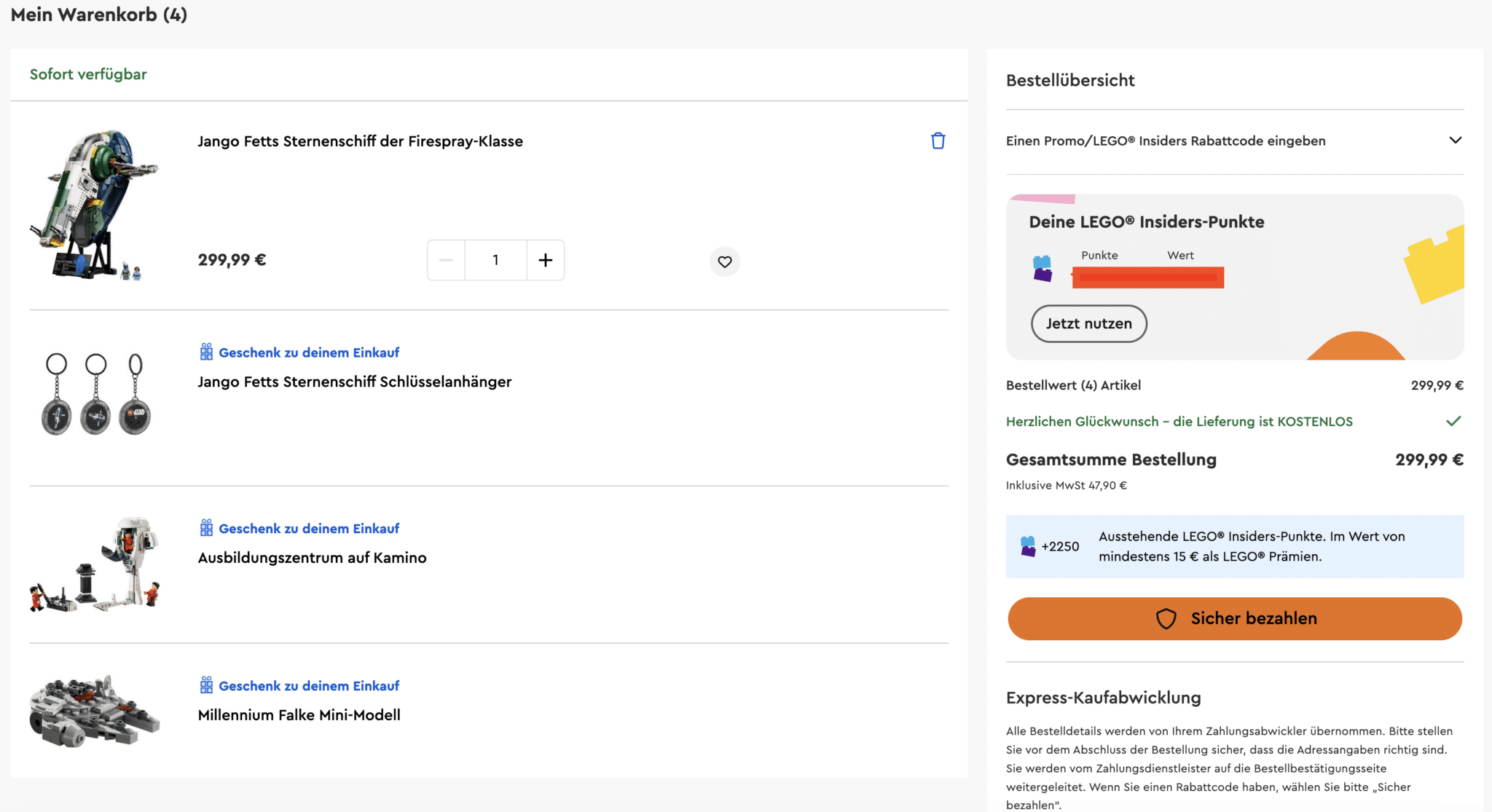Click the gift icon above Millennium Falke Mini-Modell
Viewport: 1492px width, 812px height.
point(206,685)
